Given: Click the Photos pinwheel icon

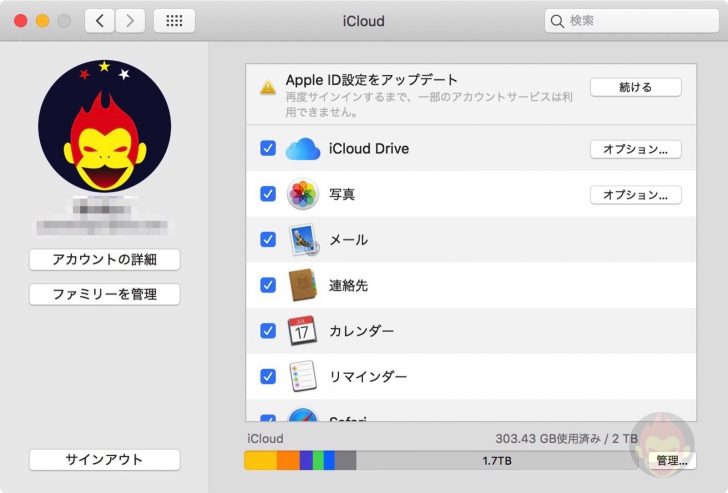Looking at the screenshot, I should tap(303, 194).
